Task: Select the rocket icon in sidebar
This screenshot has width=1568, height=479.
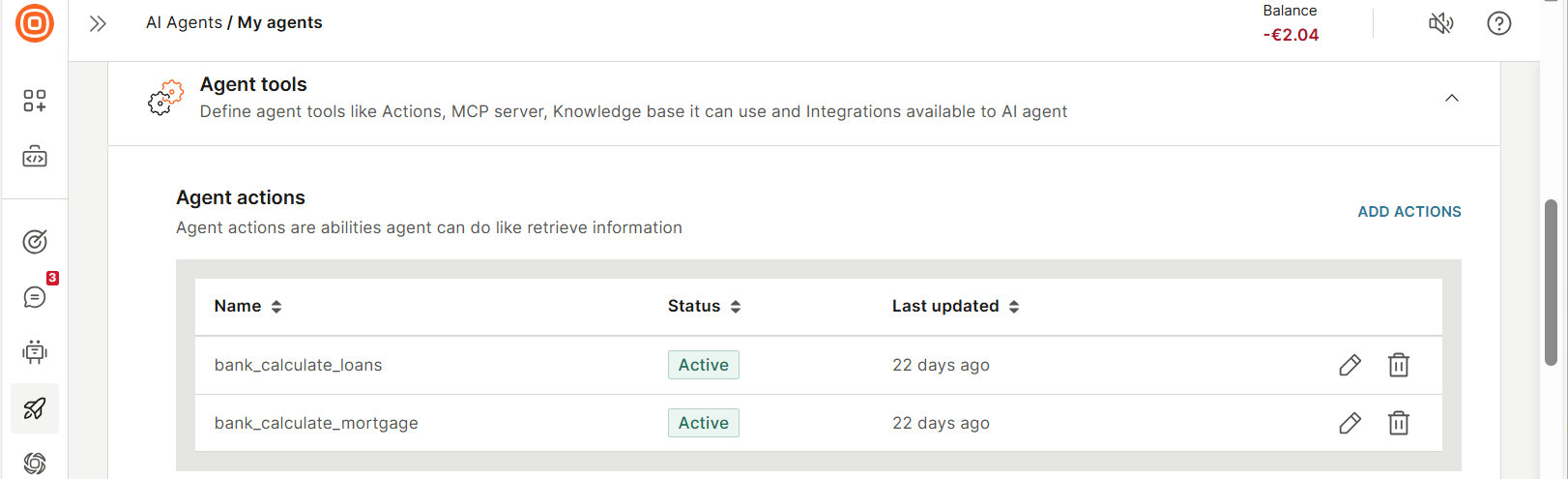Action: pos(35,408)
